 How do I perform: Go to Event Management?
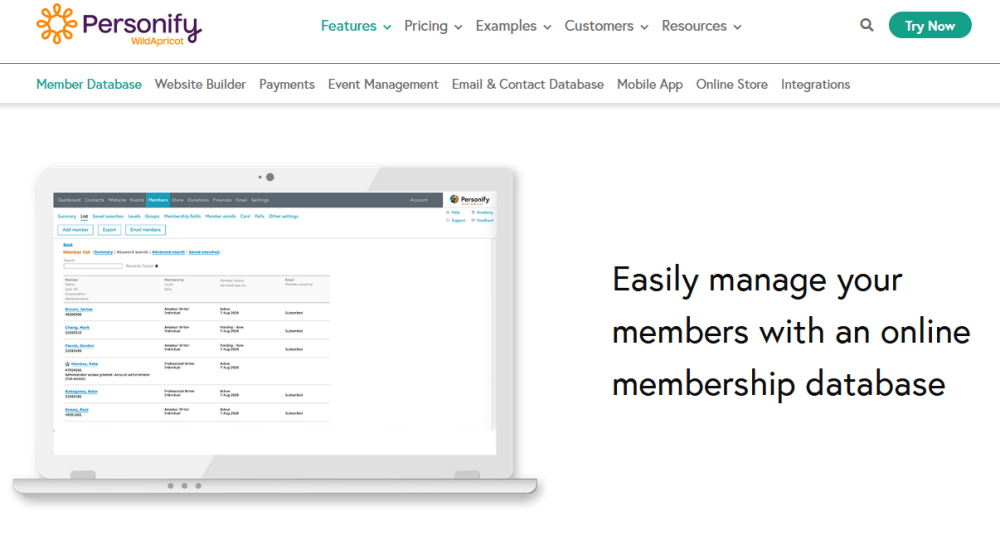pyautogui.click(x=383, y=84)
